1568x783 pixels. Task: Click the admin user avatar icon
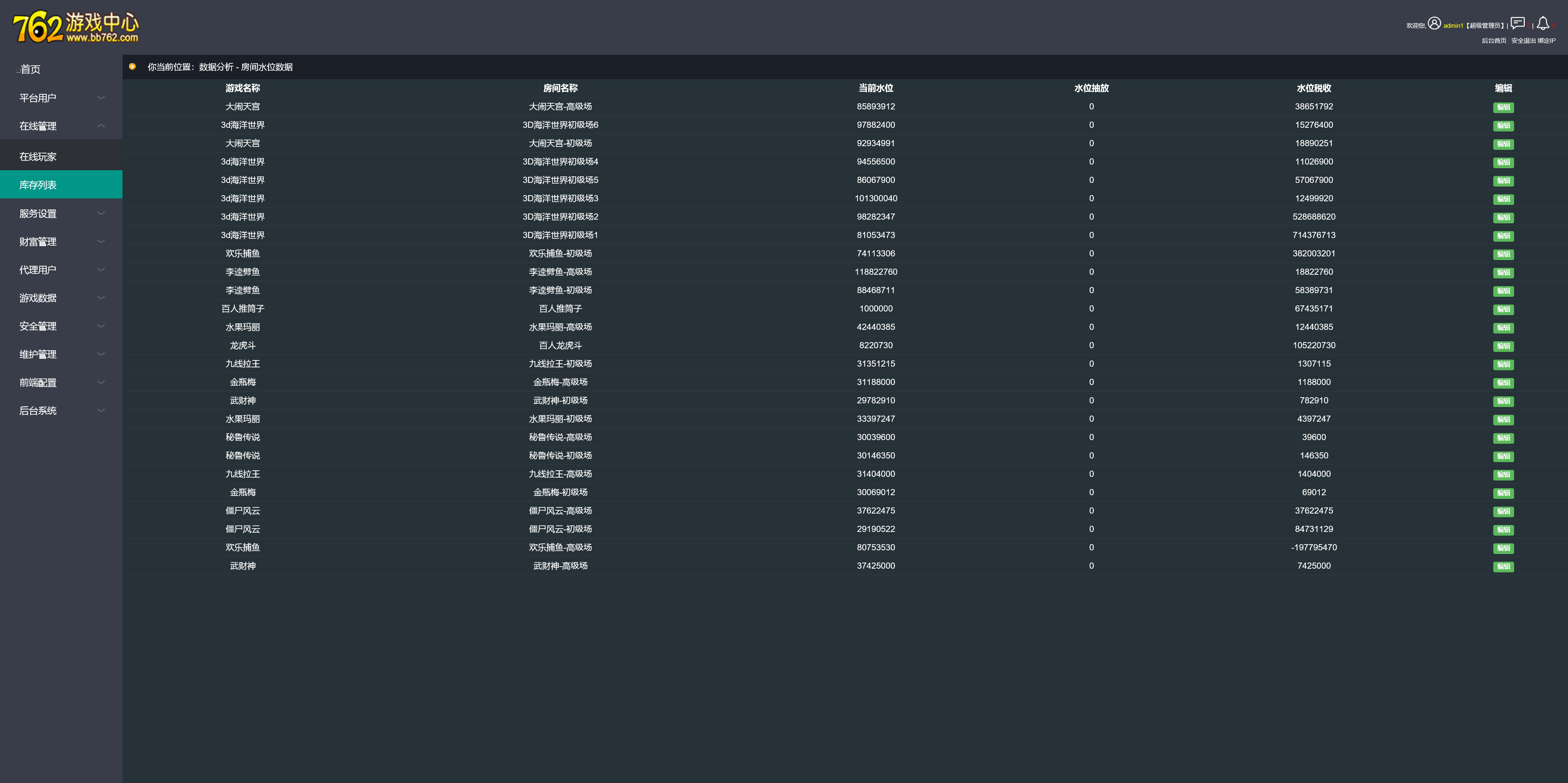pos(1434,24)
